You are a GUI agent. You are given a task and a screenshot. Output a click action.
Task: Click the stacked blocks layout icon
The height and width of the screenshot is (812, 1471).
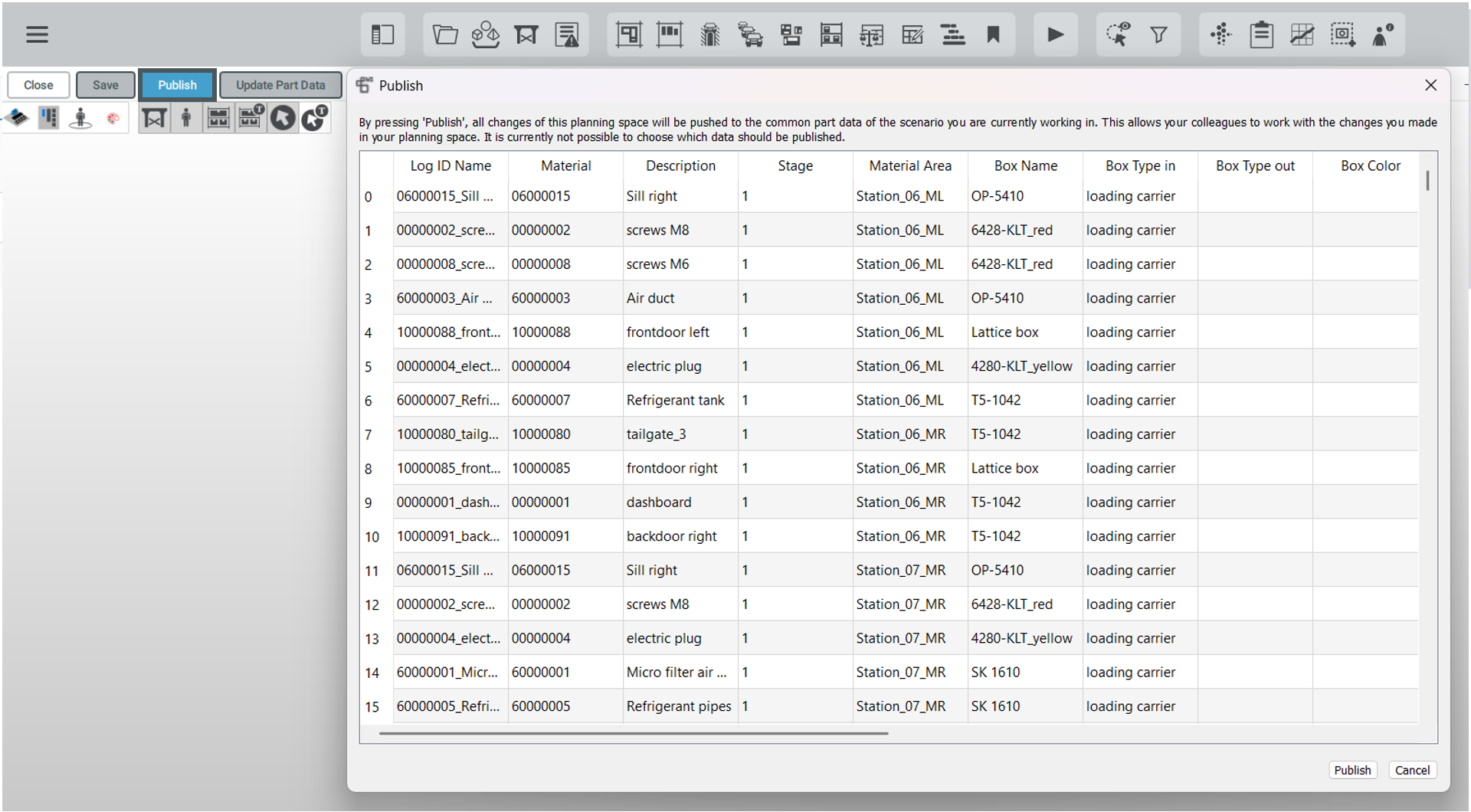[x=791, y=34]
